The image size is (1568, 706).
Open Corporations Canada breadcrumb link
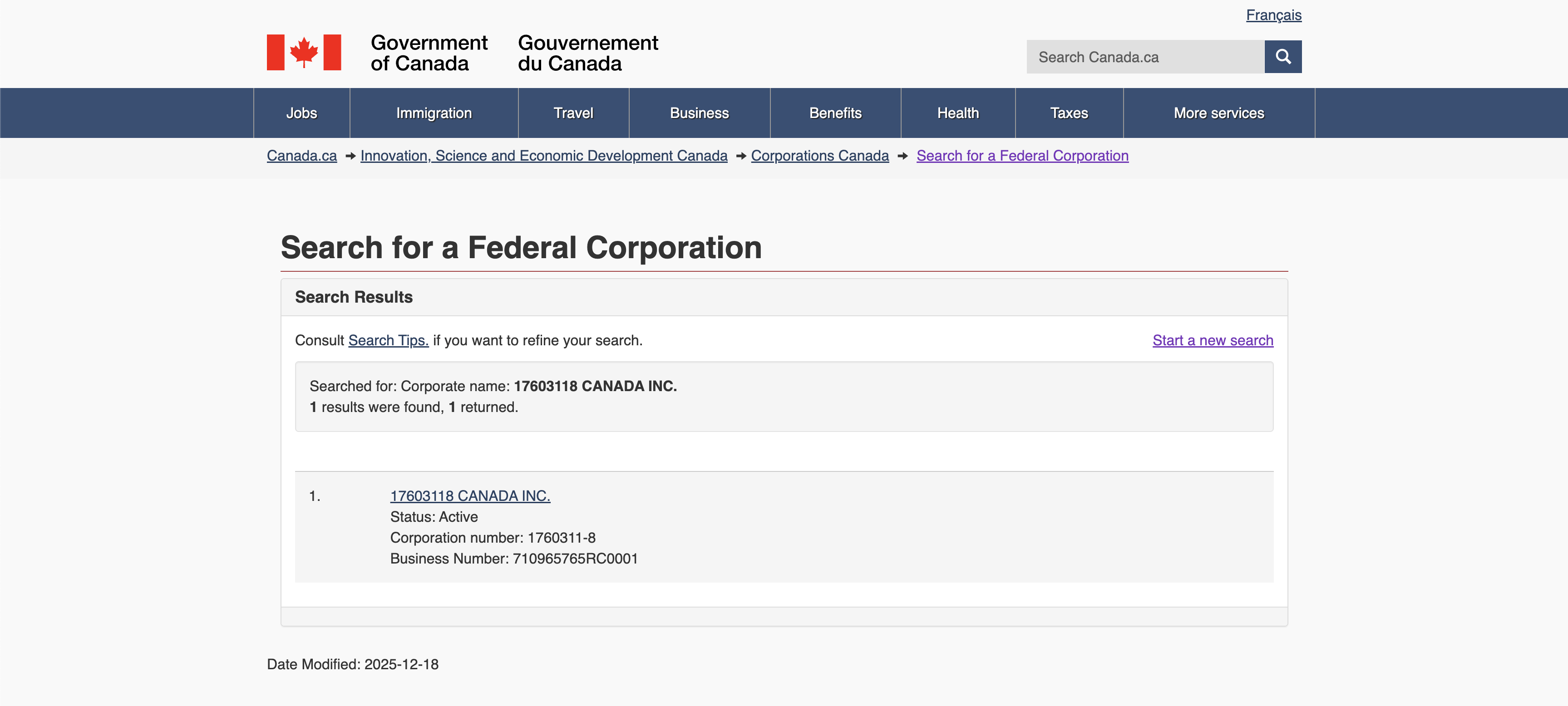coord(819,156)
